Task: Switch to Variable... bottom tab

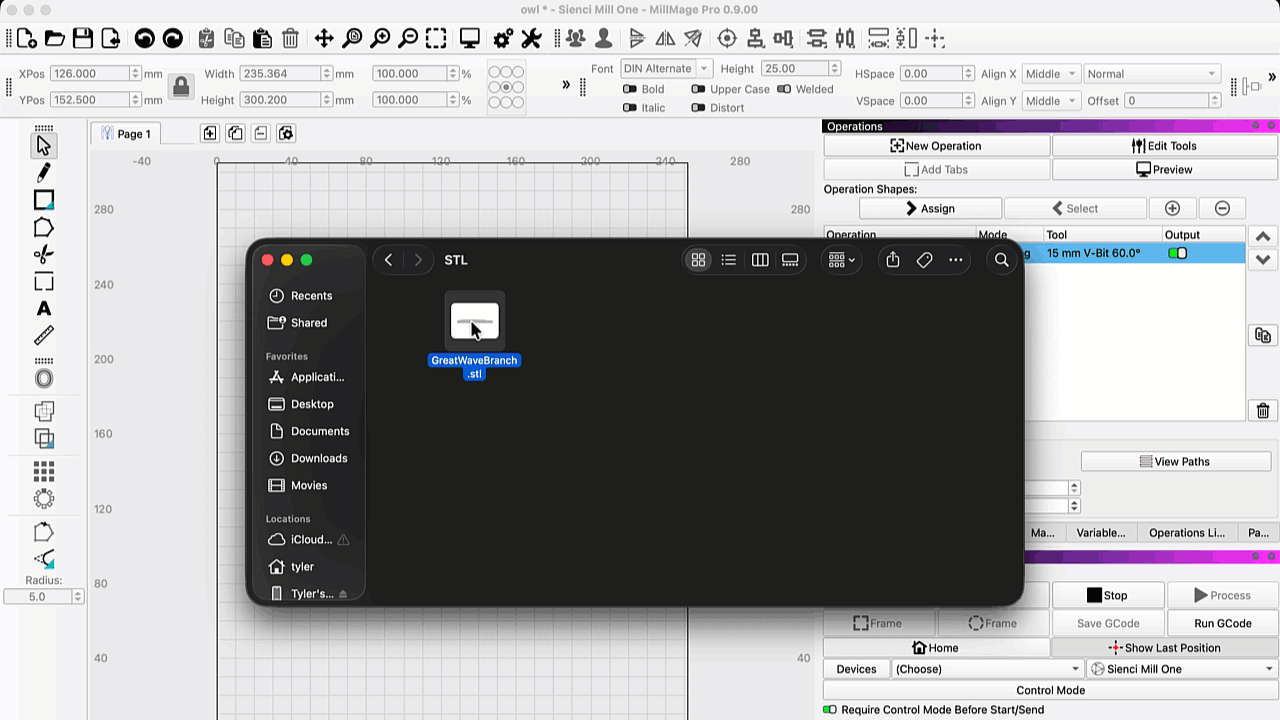Action: [x=1100, y=533]
